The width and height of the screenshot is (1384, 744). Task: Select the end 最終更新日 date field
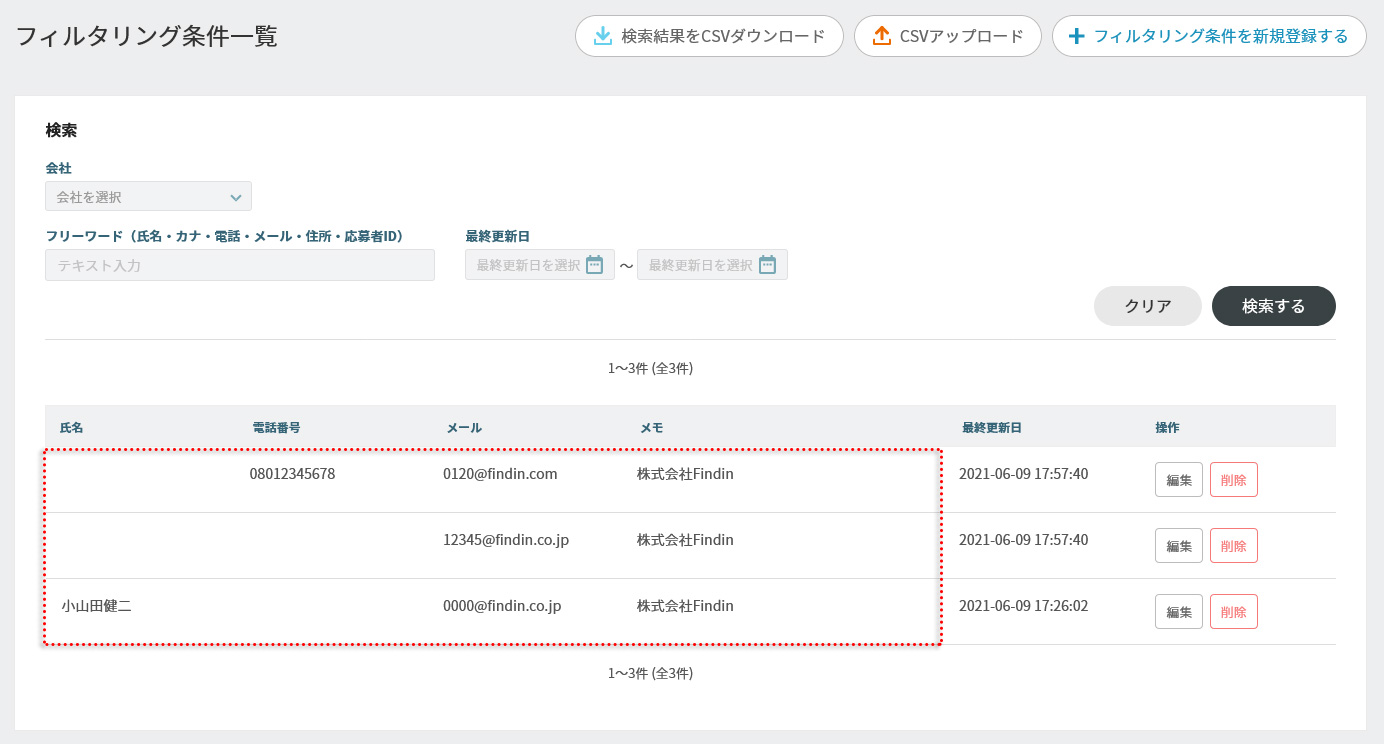point(700,265)
